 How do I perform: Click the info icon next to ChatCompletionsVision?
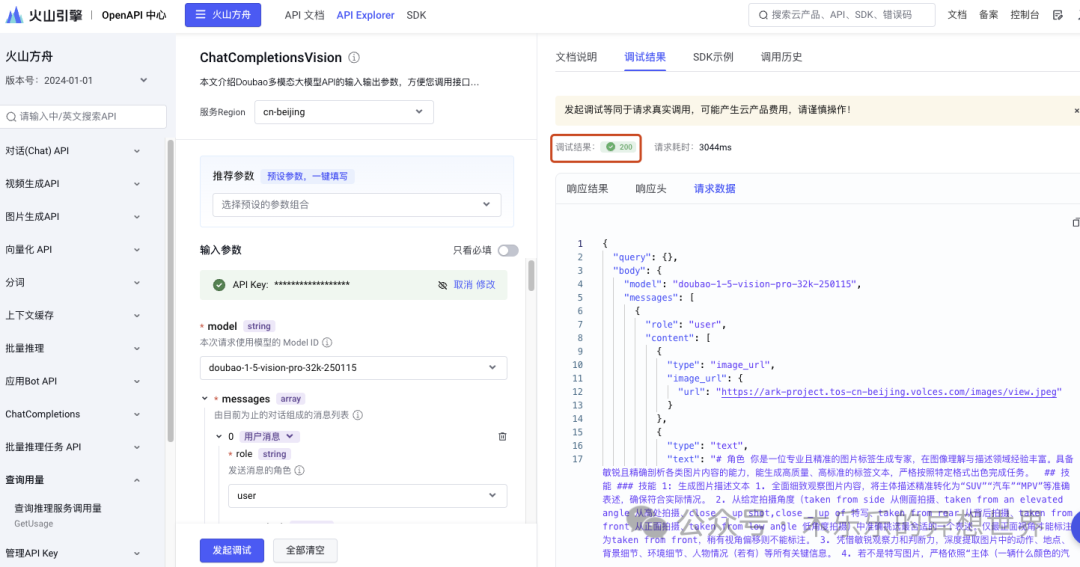pos(354,58)
